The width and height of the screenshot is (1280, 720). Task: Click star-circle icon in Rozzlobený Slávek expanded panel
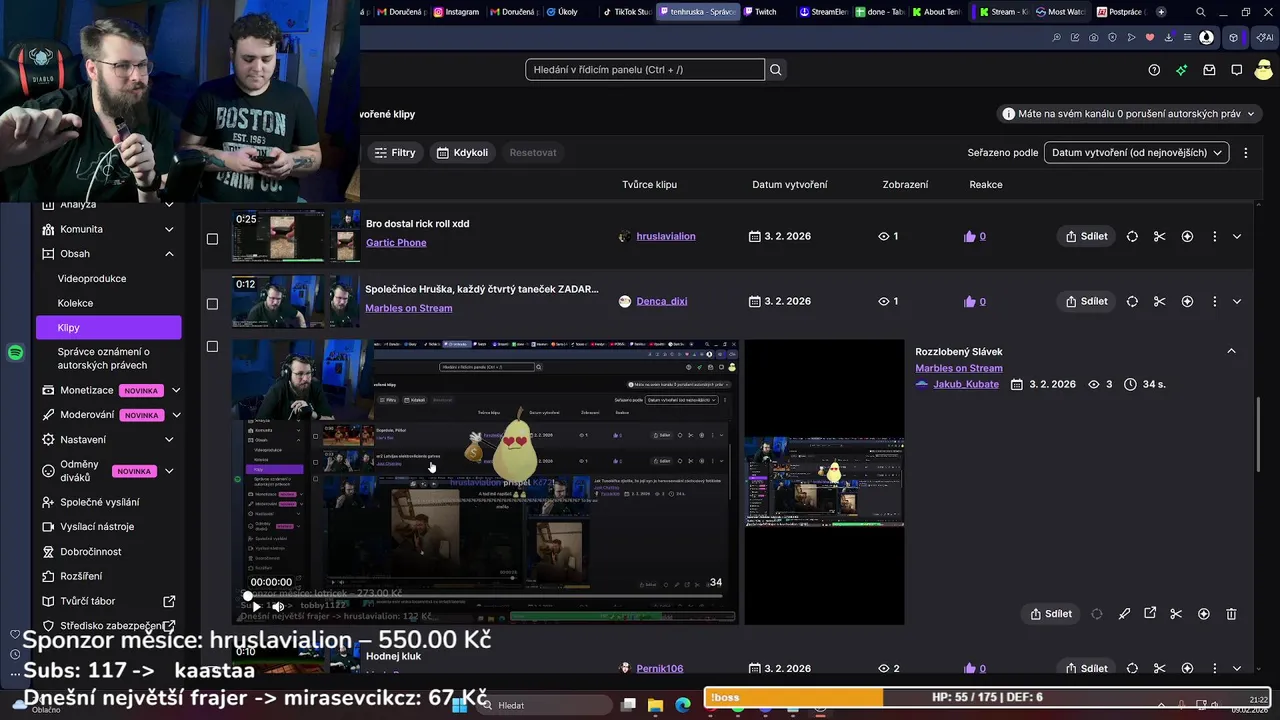point(1204,614)
